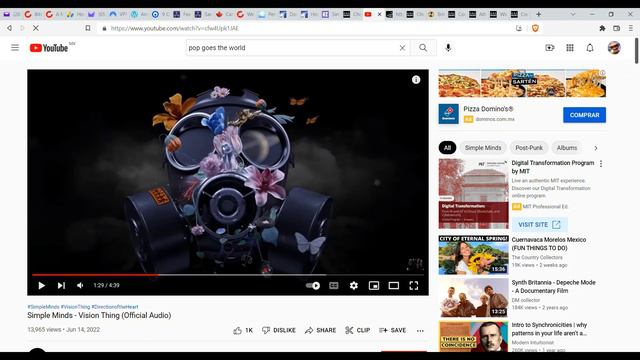The width and height of the screenshot is (640, 360).
Task: Clear the search box with the X
Action: click(x=402, y=48)
